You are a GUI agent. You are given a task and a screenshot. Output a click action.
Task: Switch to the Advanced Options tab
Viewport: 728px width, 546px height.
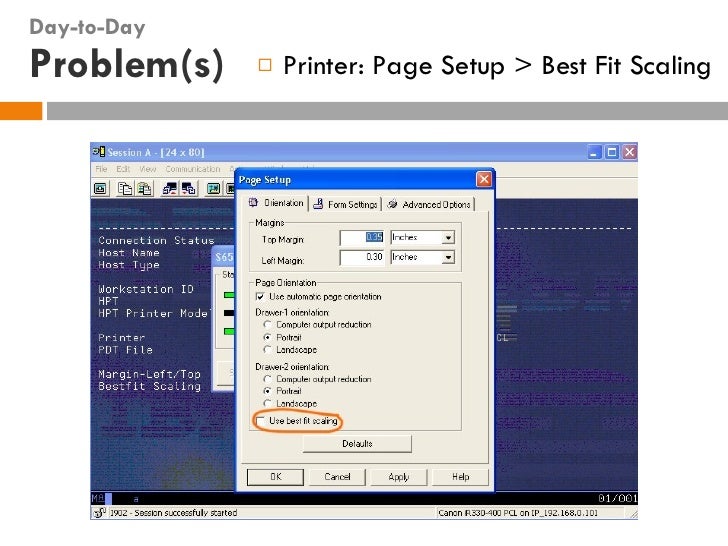(429, 204)
